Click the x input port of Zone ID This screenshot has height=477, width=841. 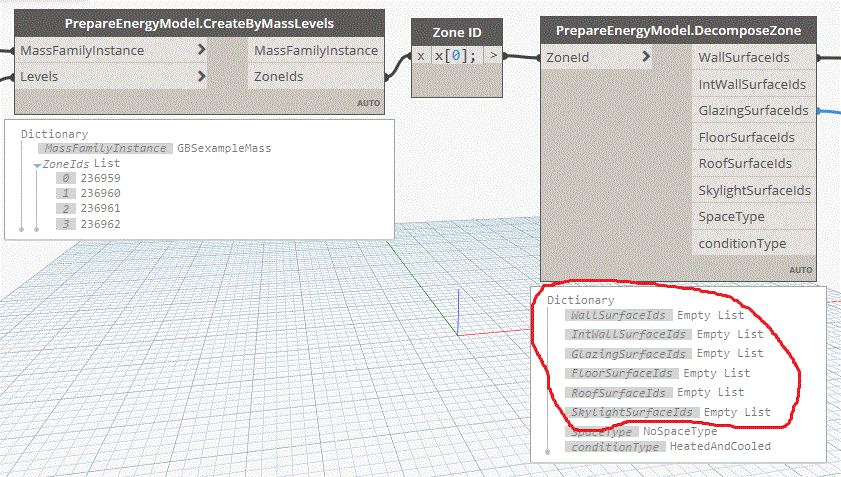[x=421, y=56]
